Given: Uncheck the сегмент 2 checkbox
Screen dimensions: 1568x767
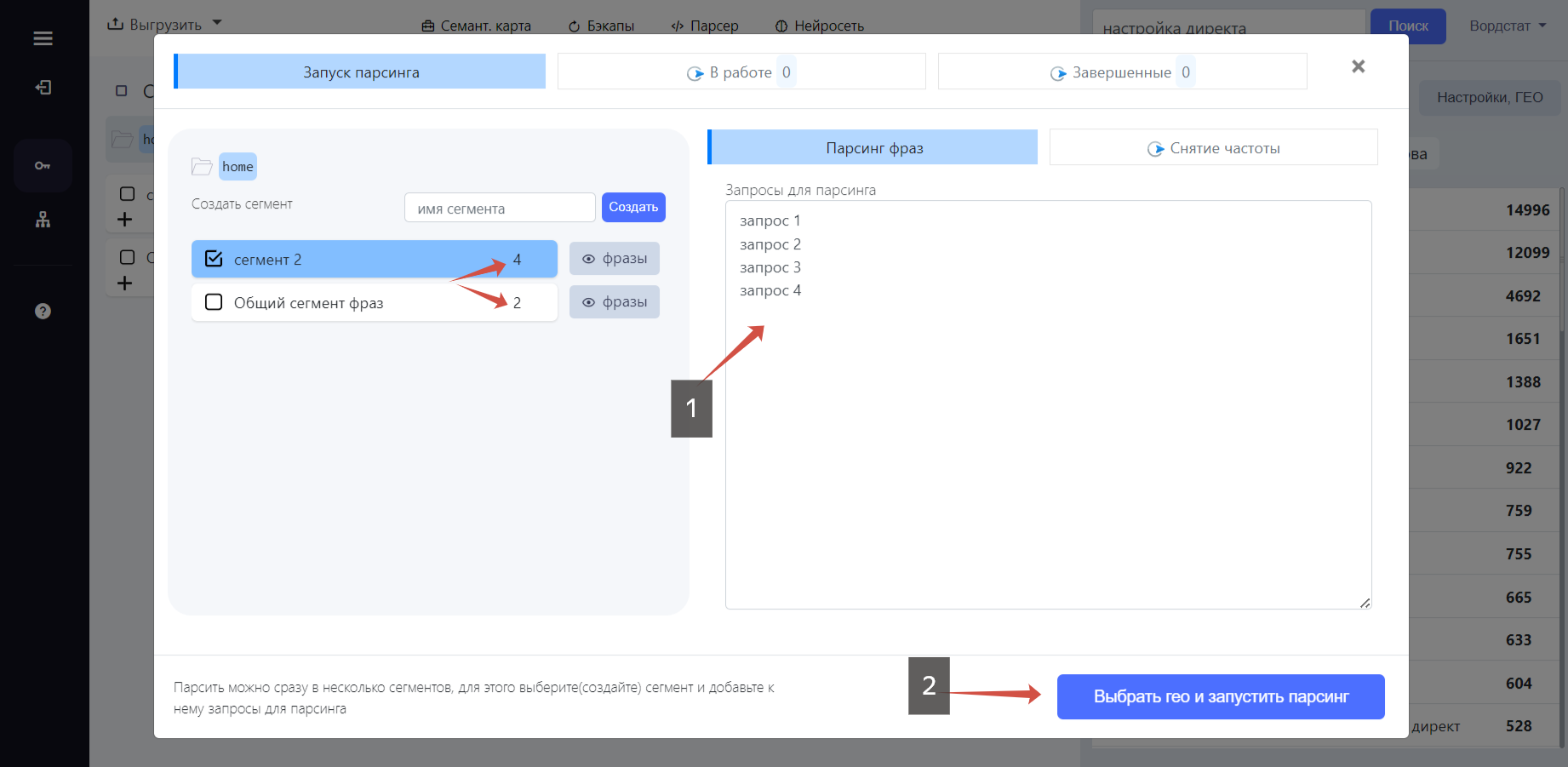Looking at the screenshot, I should pos(214,259).
